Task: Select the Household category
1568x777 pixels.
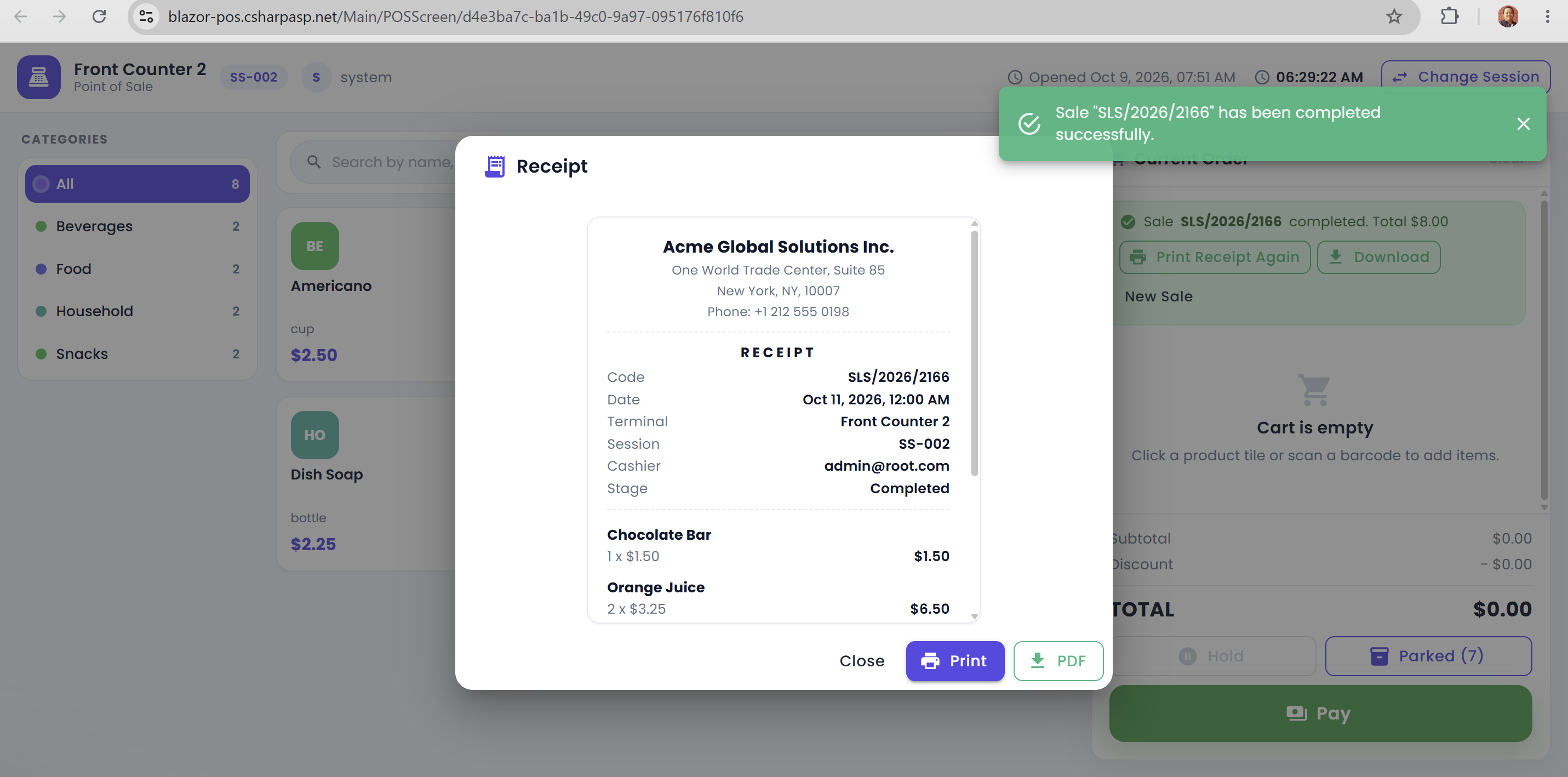Action: pos(137,311)
